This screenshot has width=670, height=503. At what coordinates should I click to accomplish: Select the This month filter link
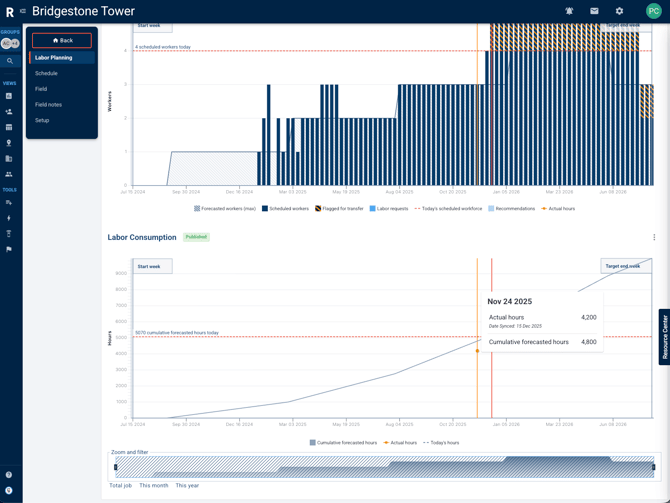(x=154, y=486)
